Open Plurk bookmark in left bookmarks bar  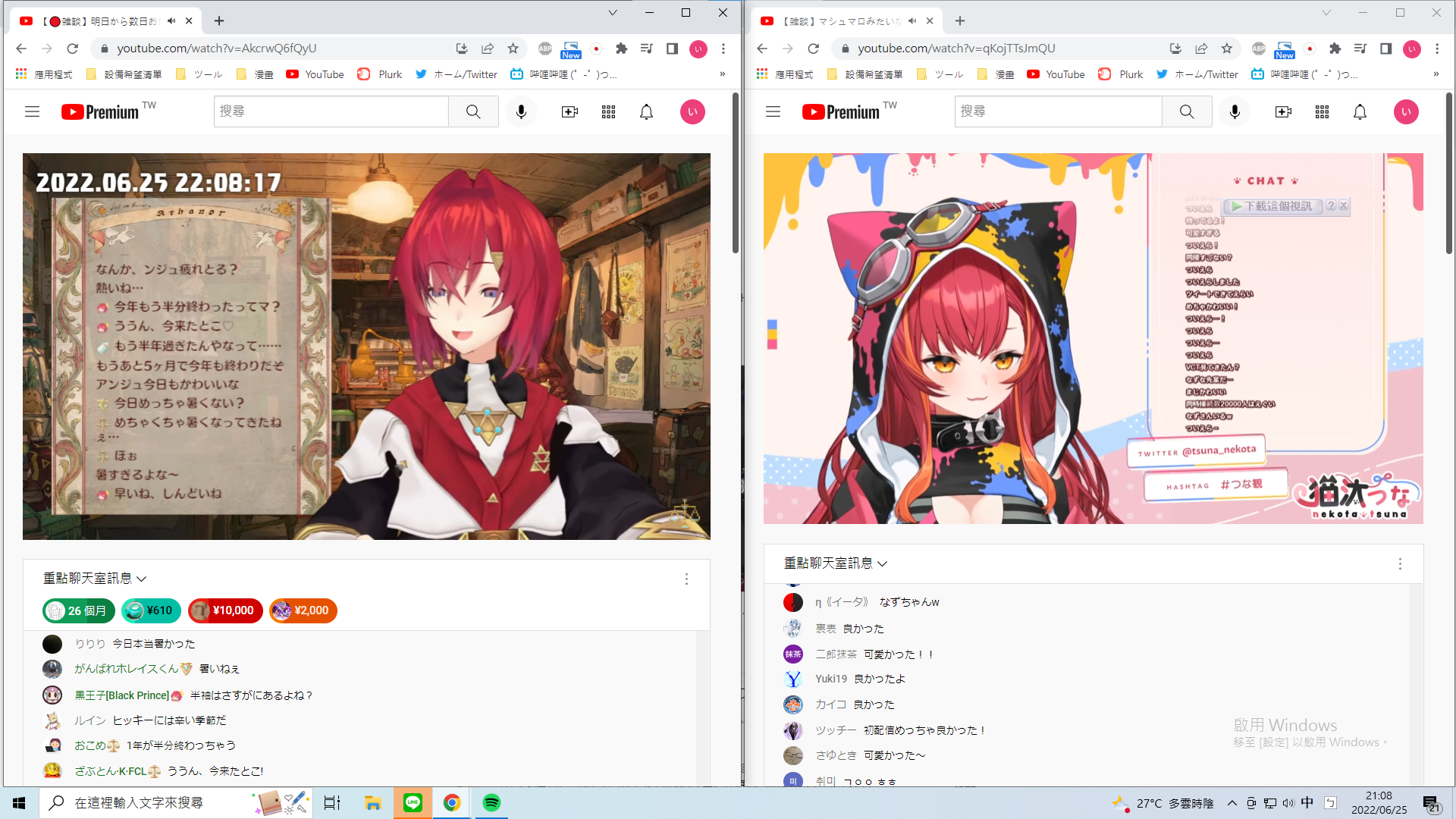380,74
